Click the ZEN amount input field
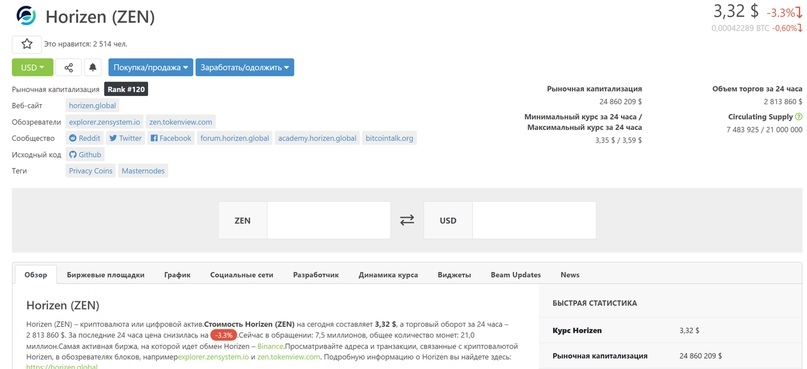Viewport: 807px width, 369px height. click(x=329, y=220)
